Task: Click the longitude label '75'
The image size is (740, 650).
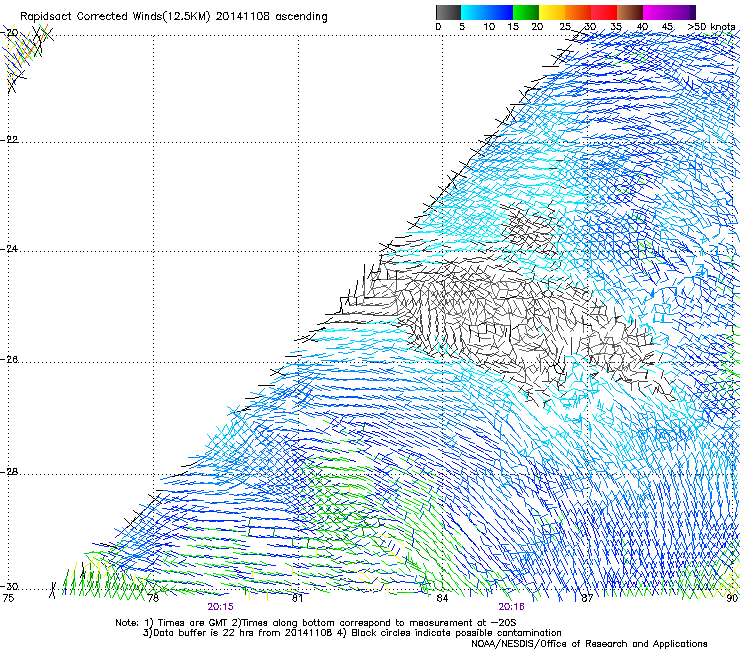Action: click(8, 598)
